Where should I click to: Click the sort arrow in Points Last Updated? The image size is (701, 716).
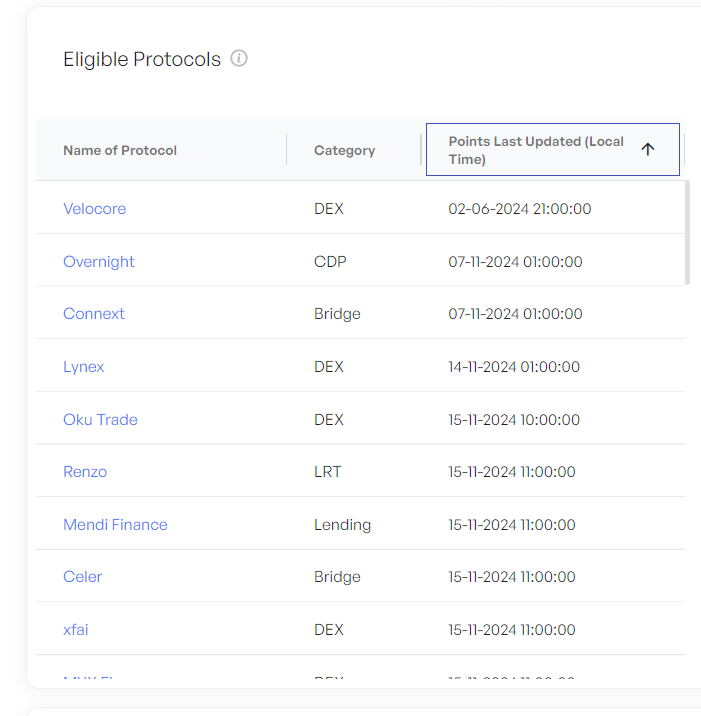[648, 149]
